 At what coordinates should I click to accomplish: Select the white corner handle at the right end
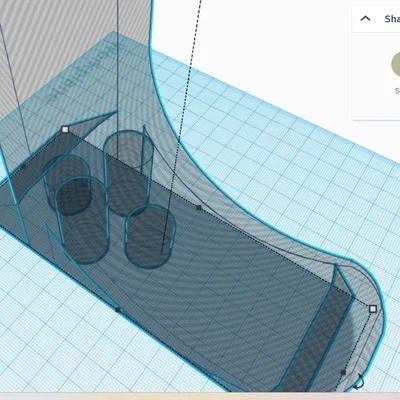click(373, 309)
